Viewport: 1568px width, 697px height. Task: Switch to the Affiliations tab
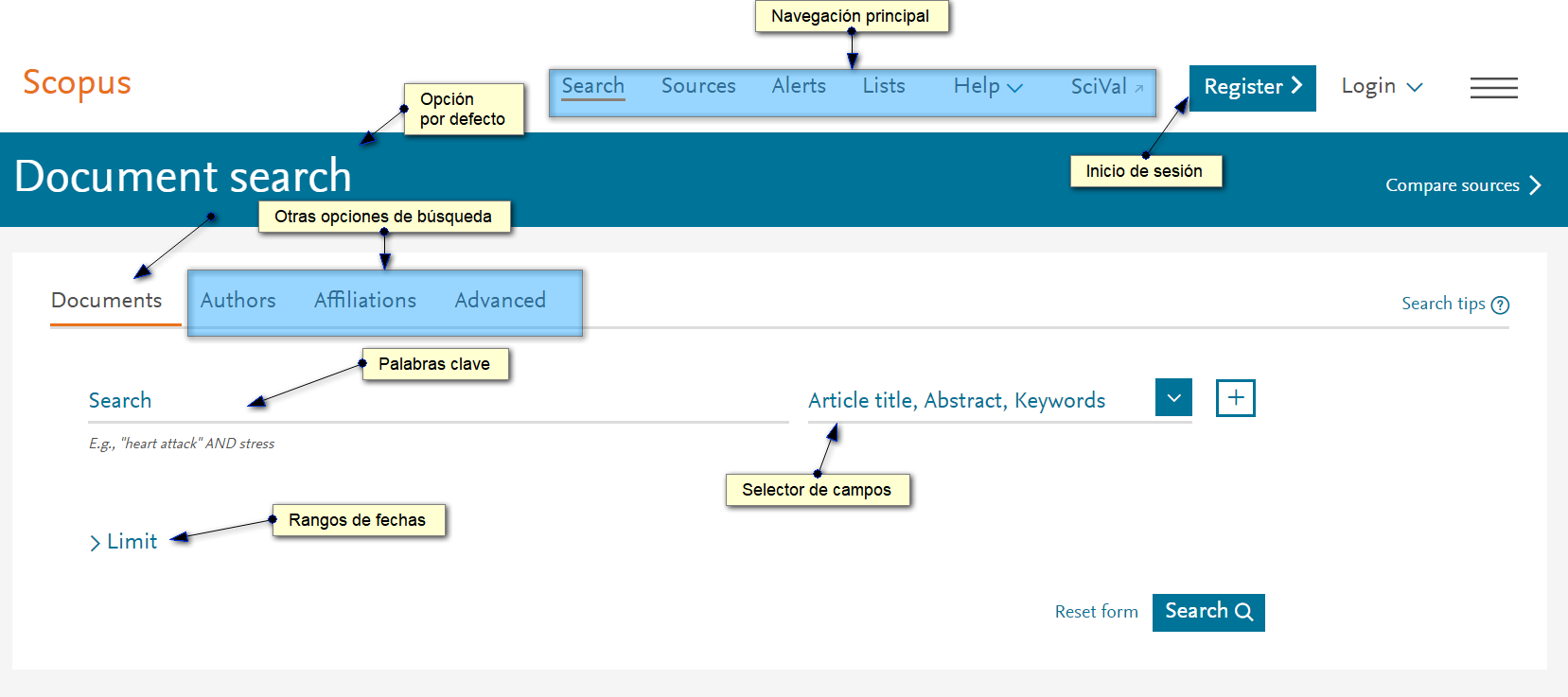tap(365, 301)
